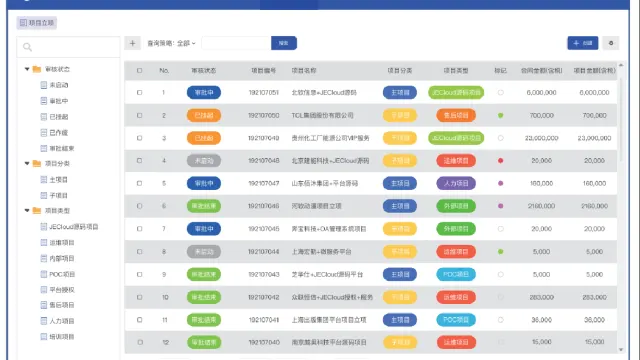The image size is (640, 360).
Task: Tick the checkbox of row No. 12
Action: (x=140, y=342)
